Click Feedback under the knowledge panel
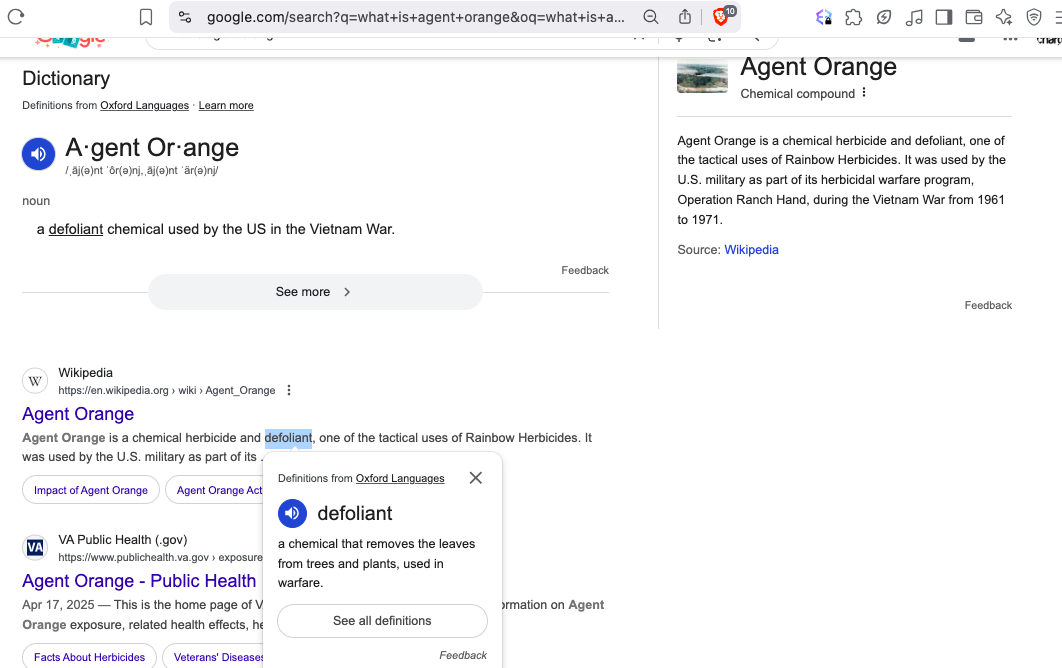 tap(988, 306)
